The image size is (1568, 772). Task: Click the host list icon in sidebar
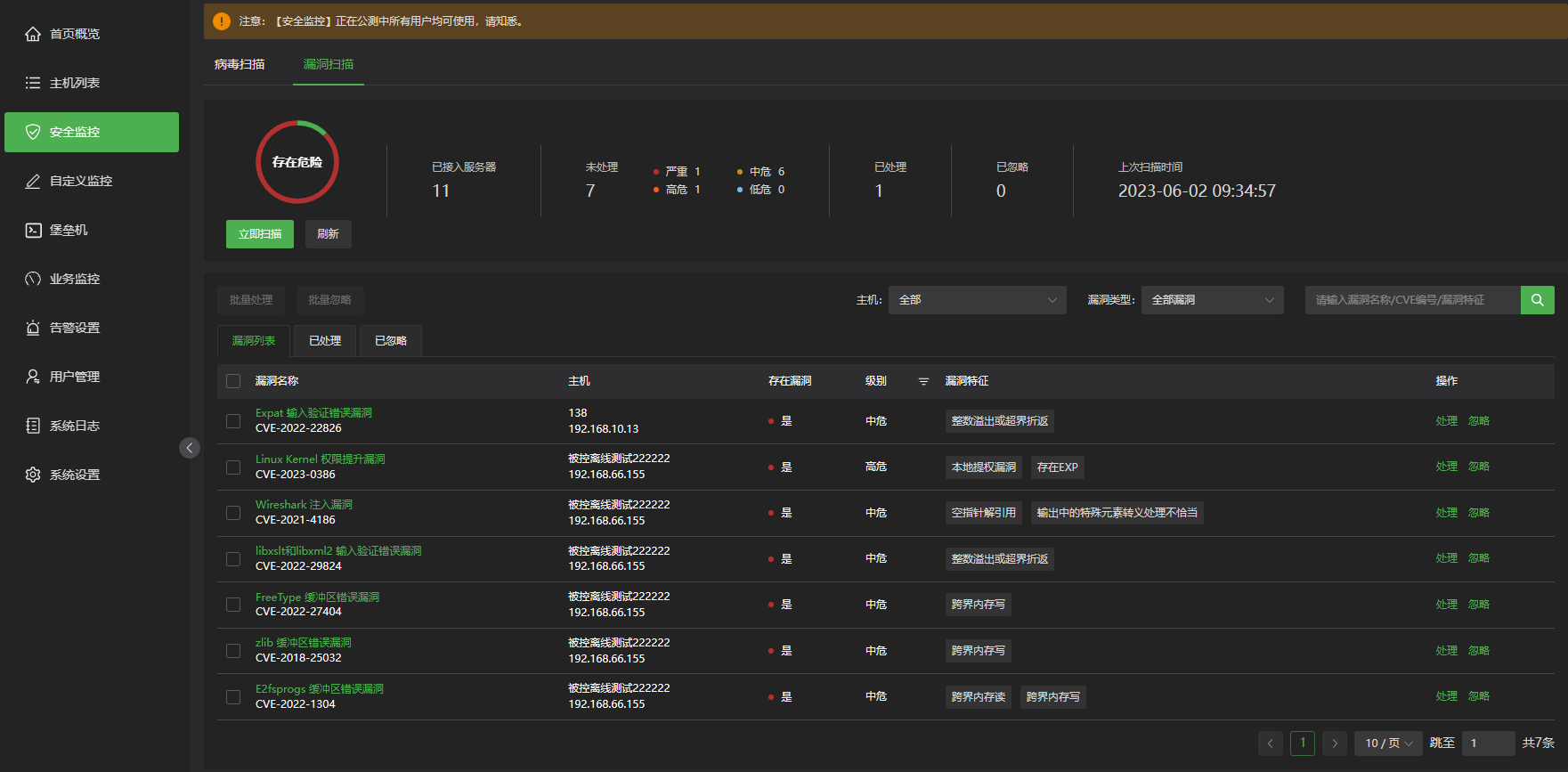point(33,83)
